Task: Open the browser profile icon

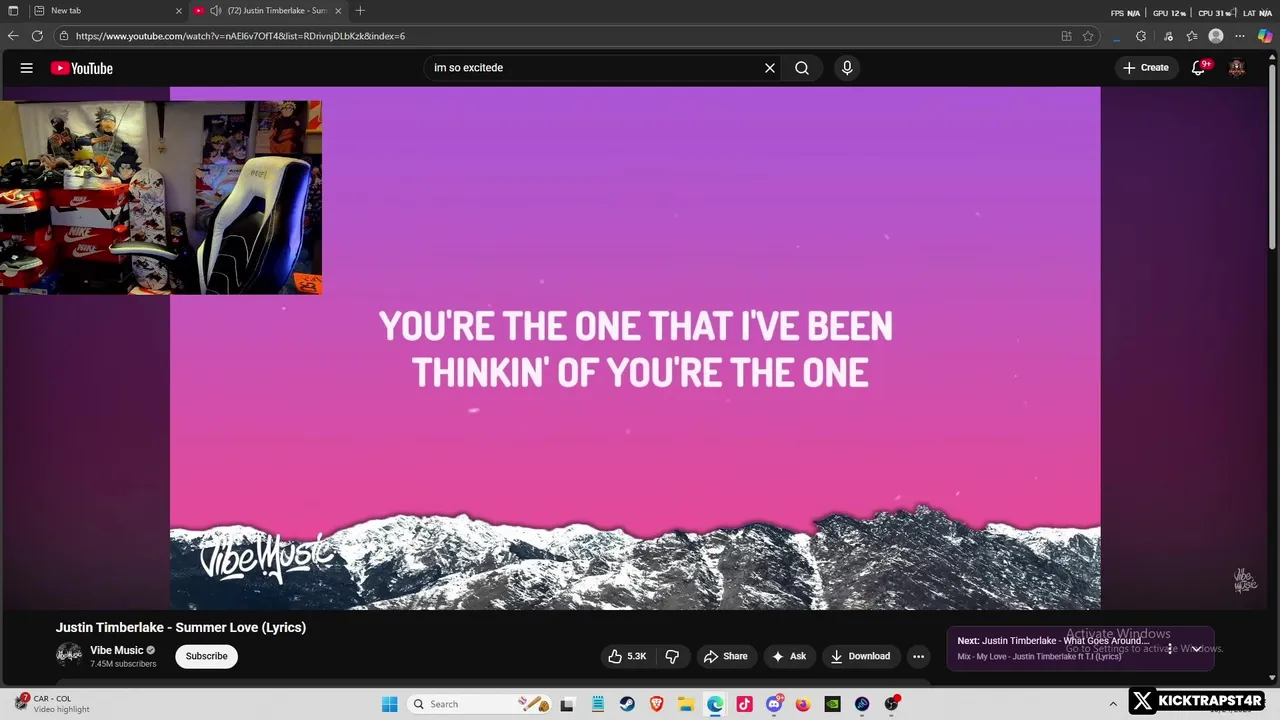Action: (1216, 36)
